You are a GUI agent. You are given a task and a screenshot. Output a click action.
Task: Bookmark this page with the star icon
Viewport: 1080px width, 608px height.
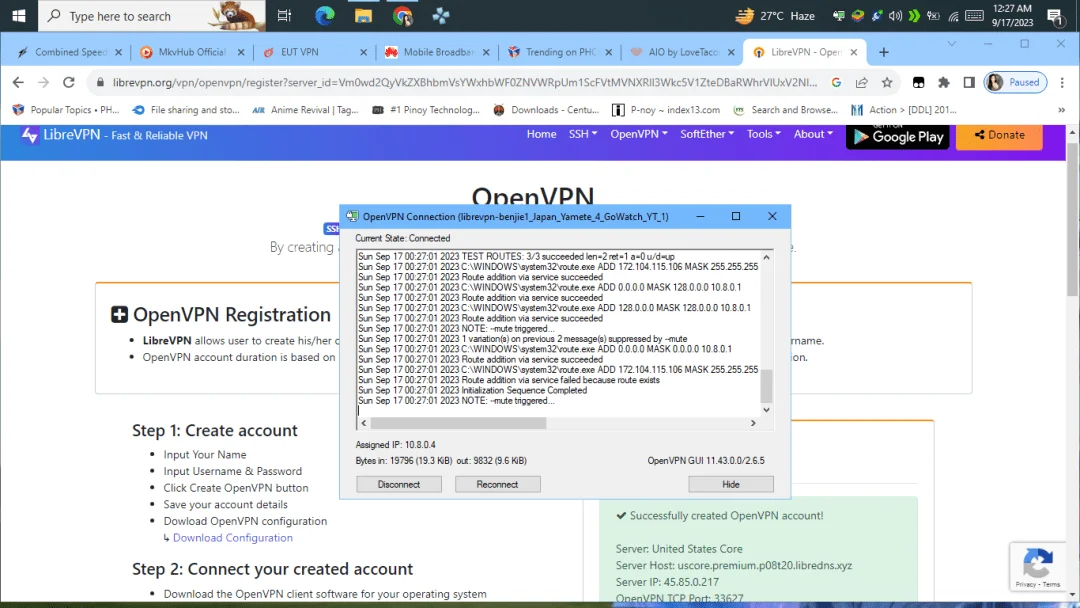[887, 82]
